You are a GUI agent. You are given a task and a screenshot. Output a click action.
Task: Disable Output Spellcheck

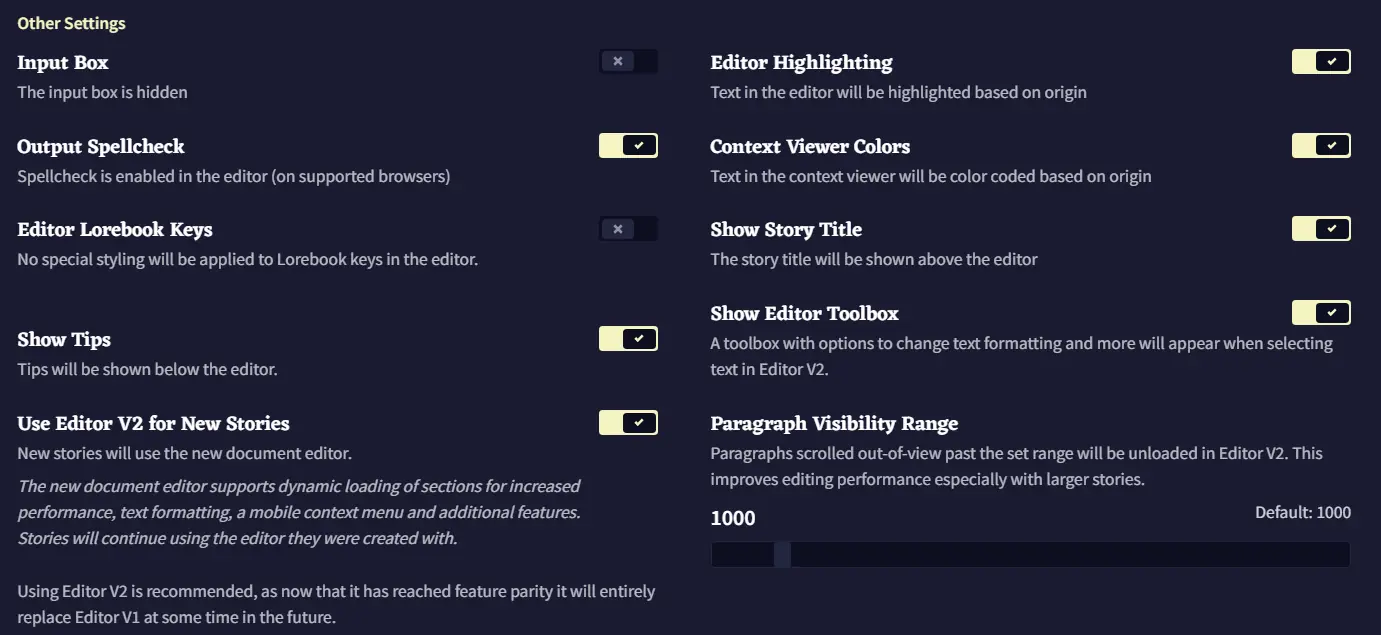click(x=628, y=145)
